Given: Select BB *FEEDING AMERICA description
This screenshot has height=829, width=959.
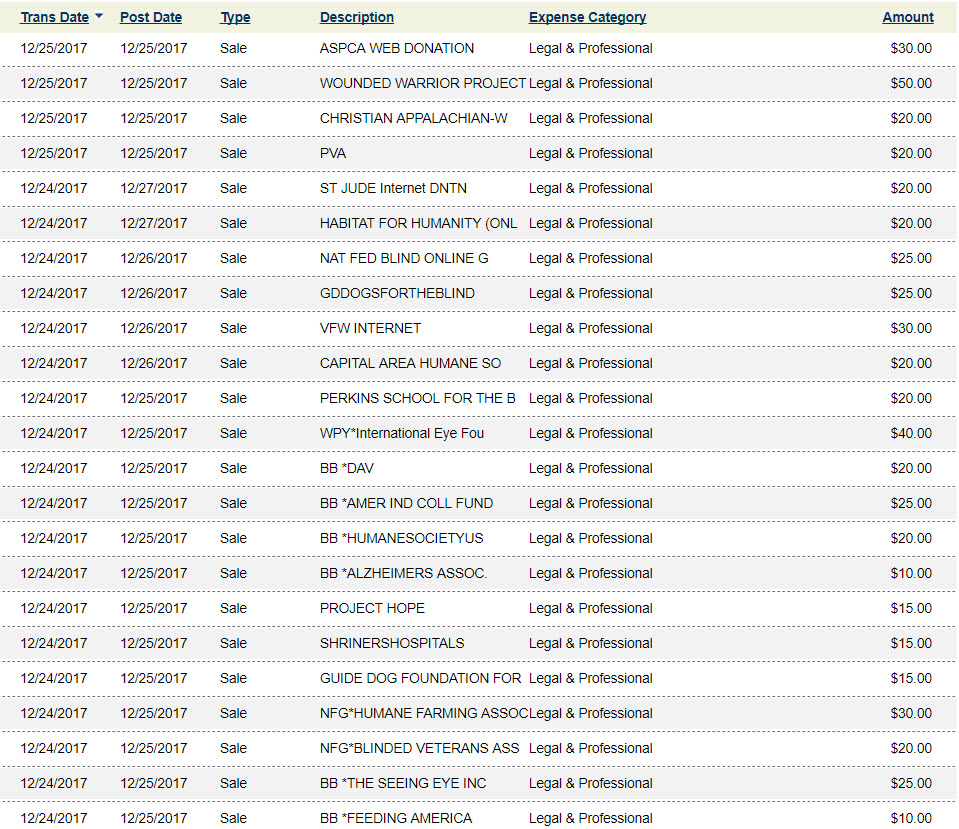Looking at the screenshot, I should tap(396, 818).
